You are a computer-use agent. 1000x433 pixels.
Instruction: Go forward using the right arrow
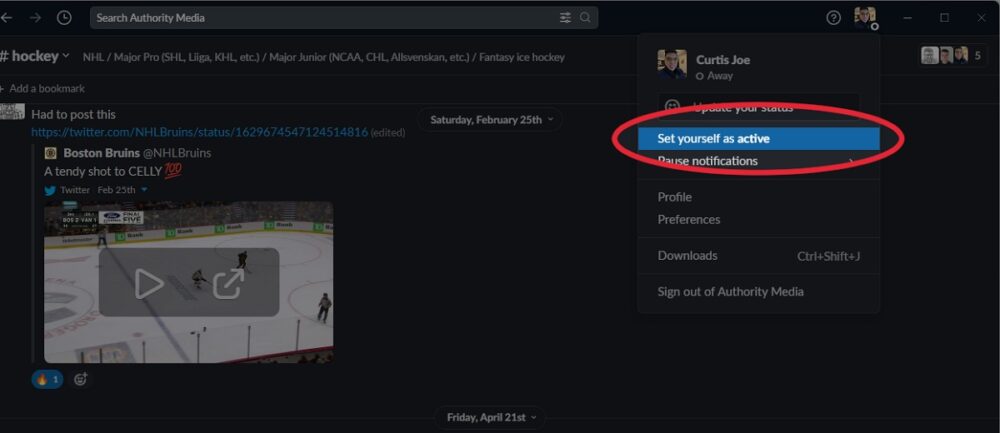point(36,18)
